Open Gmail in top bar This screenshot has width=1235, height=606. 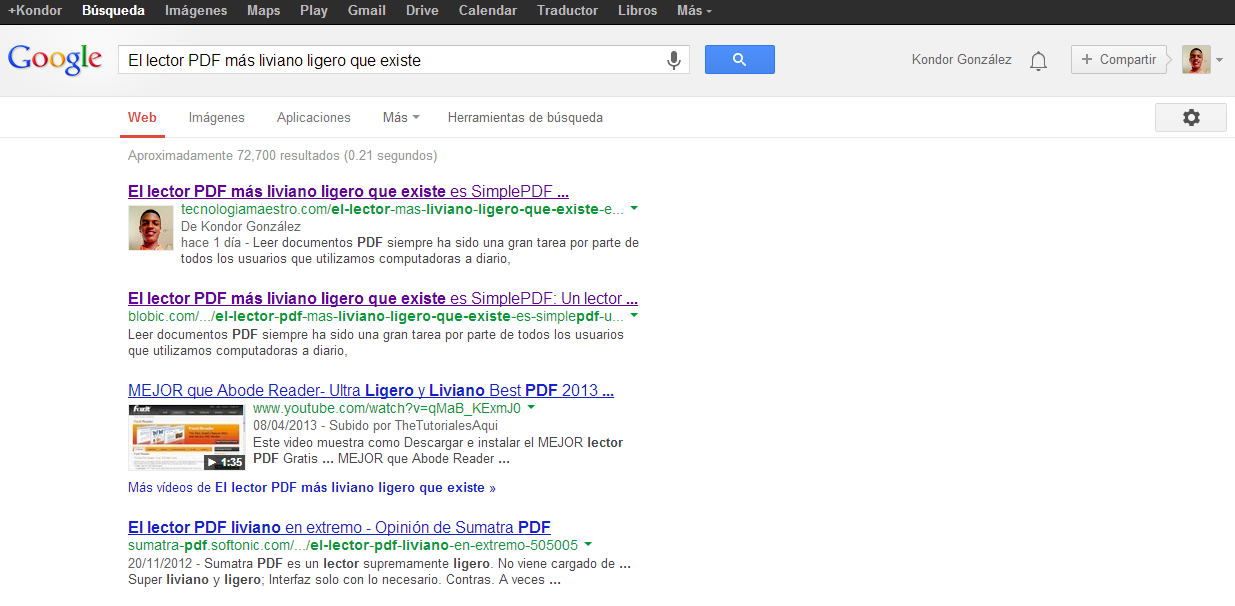click(367, 11)
